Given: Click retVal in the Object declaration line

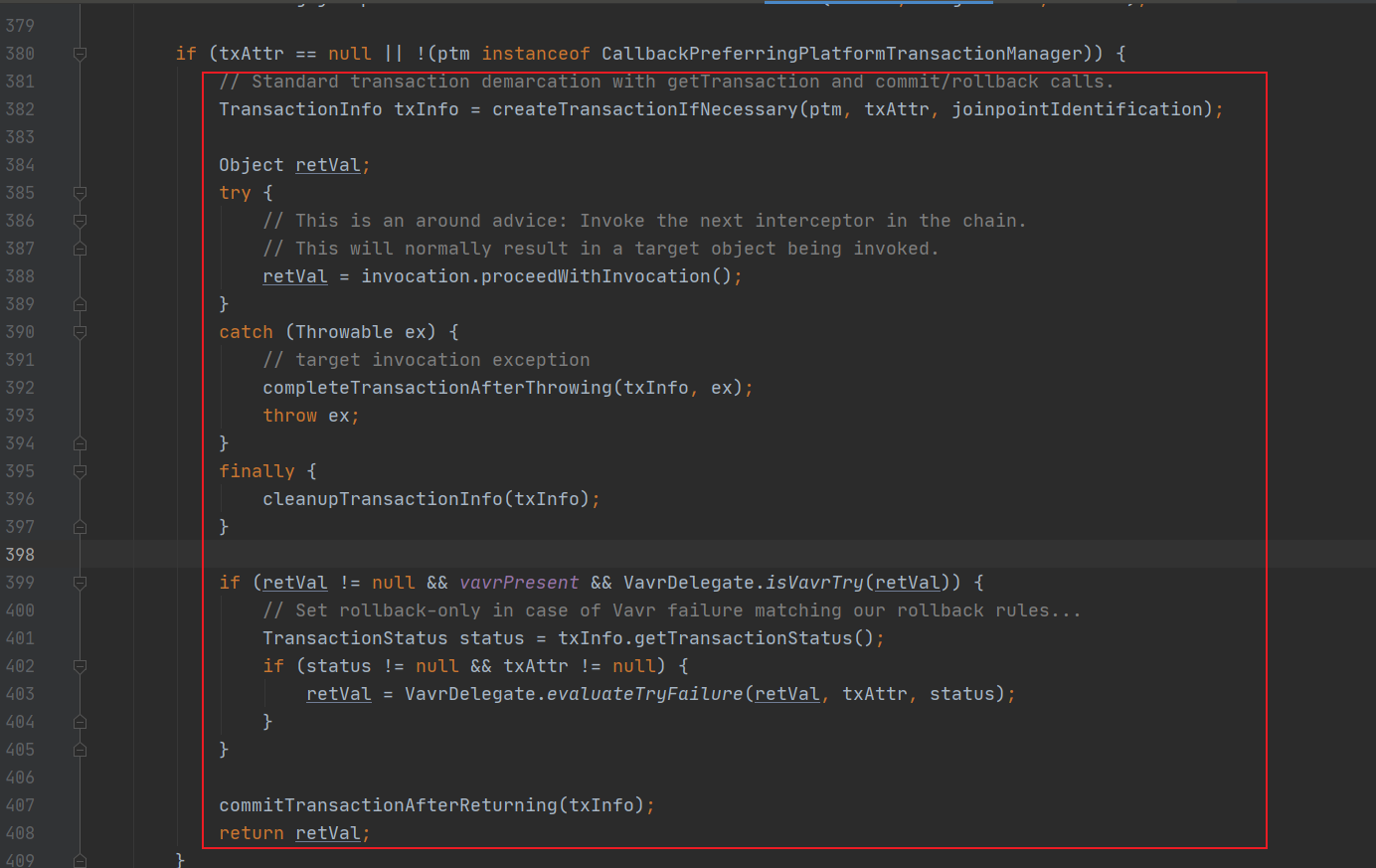Looking at the screenshot, I should 328,165.
